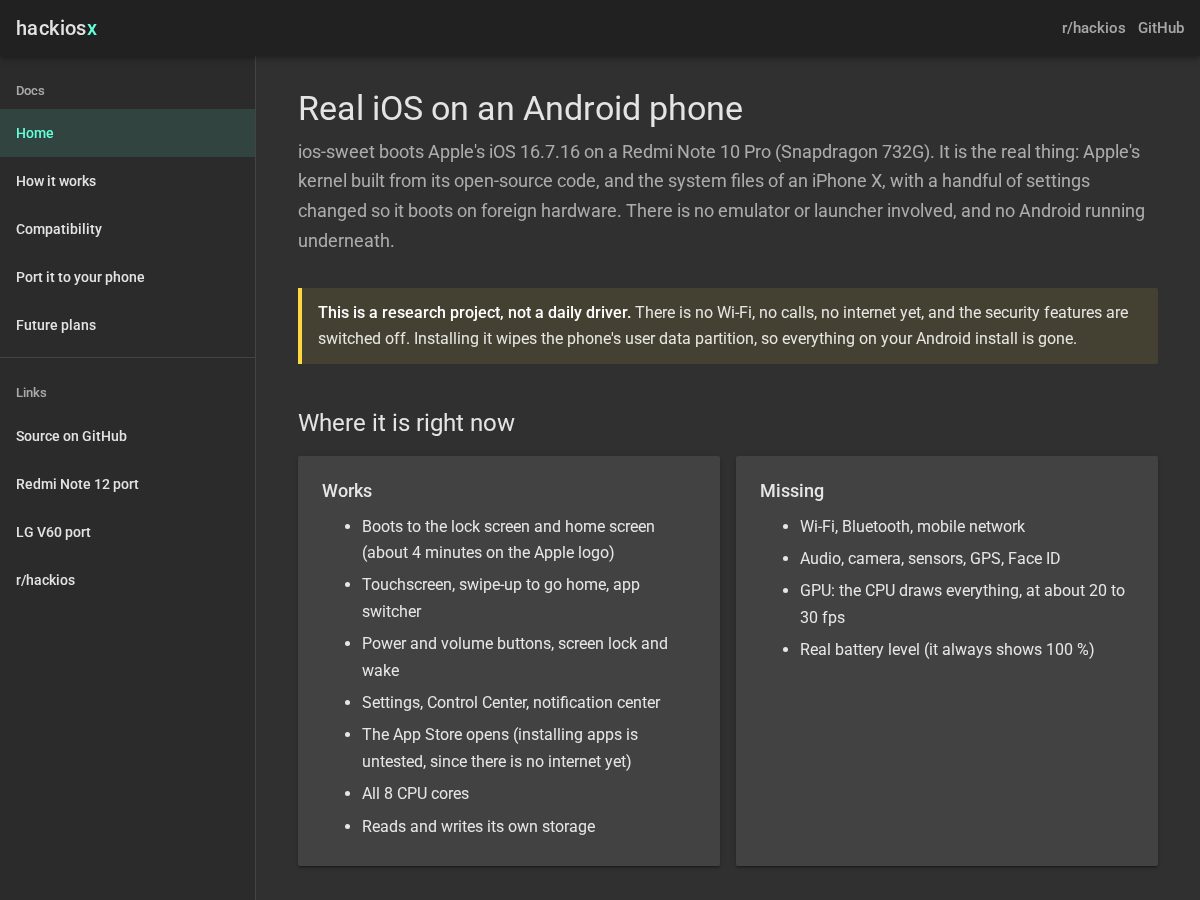This screenshot has height=900, width=1200.
Task: Click "Touchscreen, swipe-up to go home" item
Action: coord(501,598)
